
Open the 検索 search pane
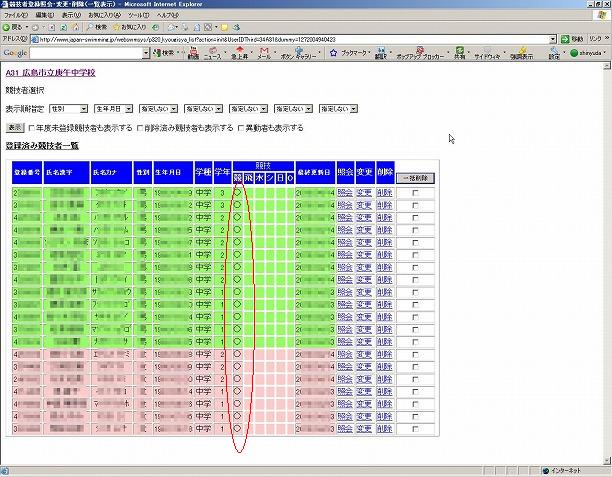(x=96, y=27)
